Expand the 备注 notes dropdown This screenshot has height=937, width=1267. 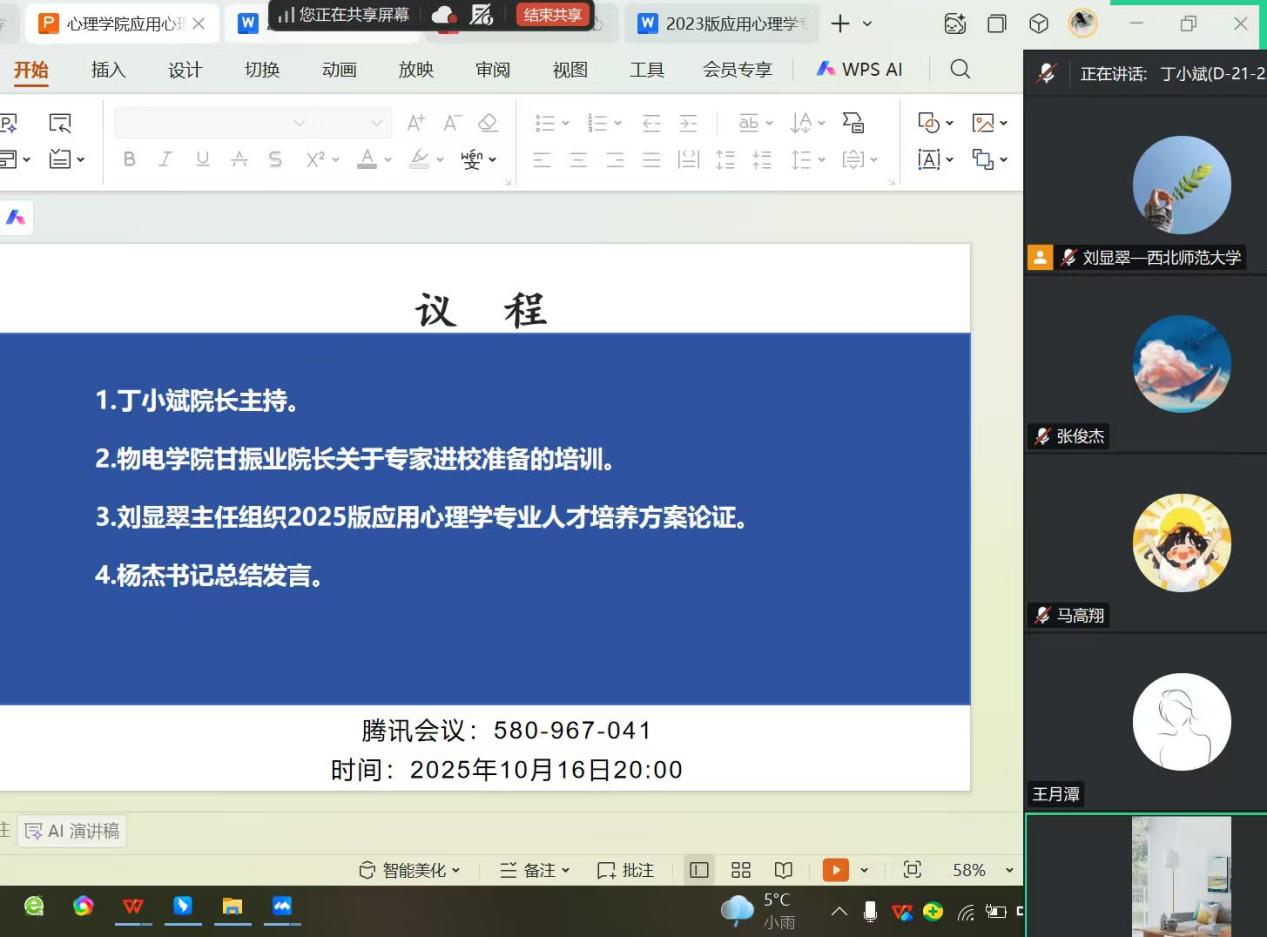pos(535,870)
